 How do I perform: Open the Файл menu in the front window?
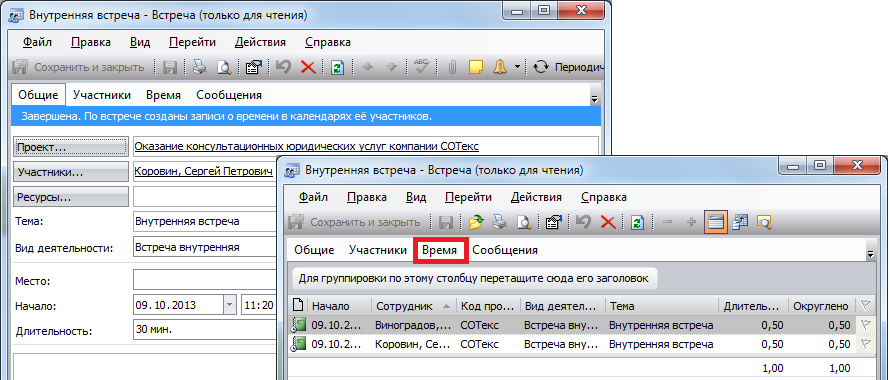pos(313,197)
